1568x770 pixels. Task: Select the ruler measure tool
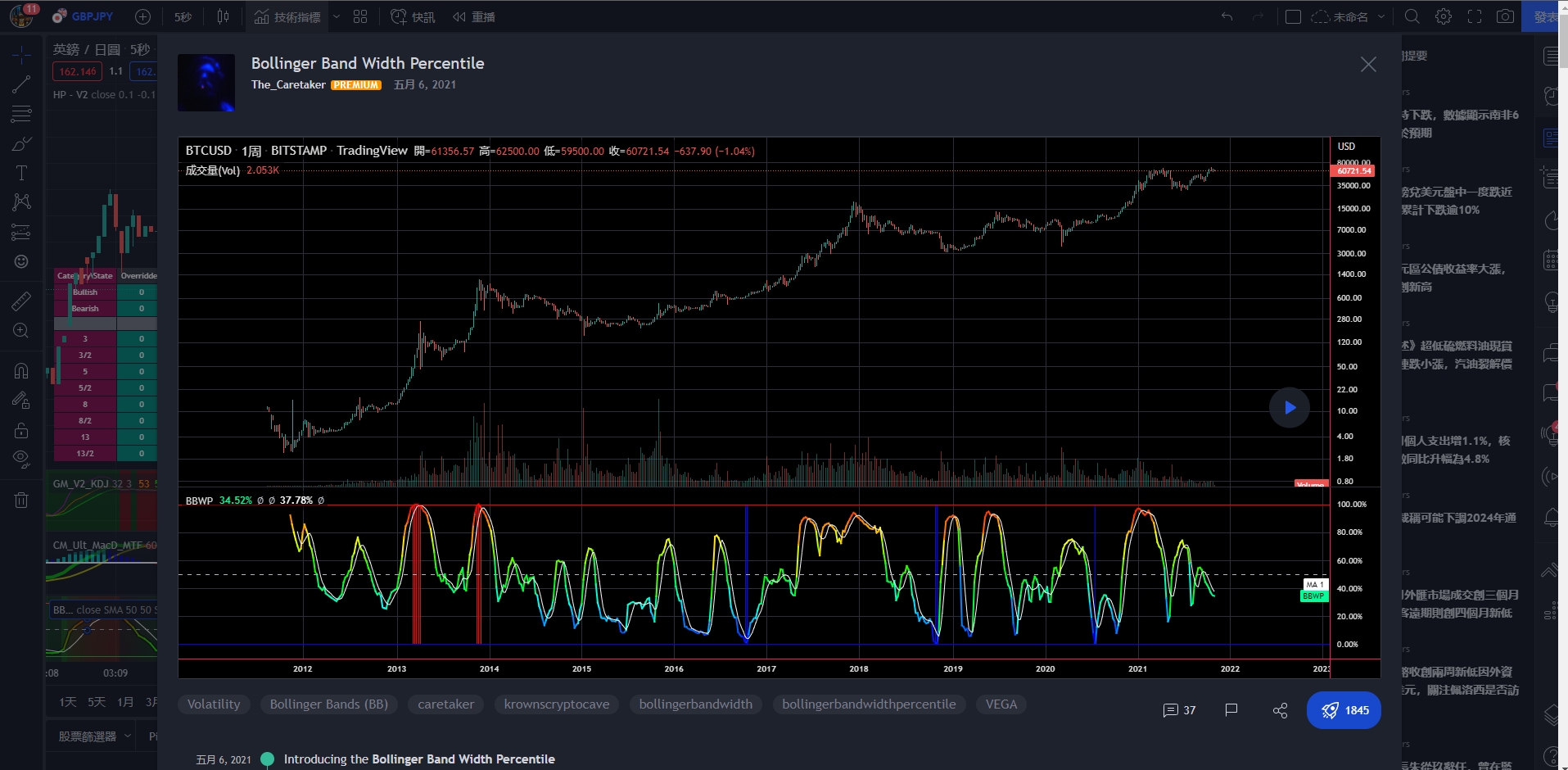(21, 301)
